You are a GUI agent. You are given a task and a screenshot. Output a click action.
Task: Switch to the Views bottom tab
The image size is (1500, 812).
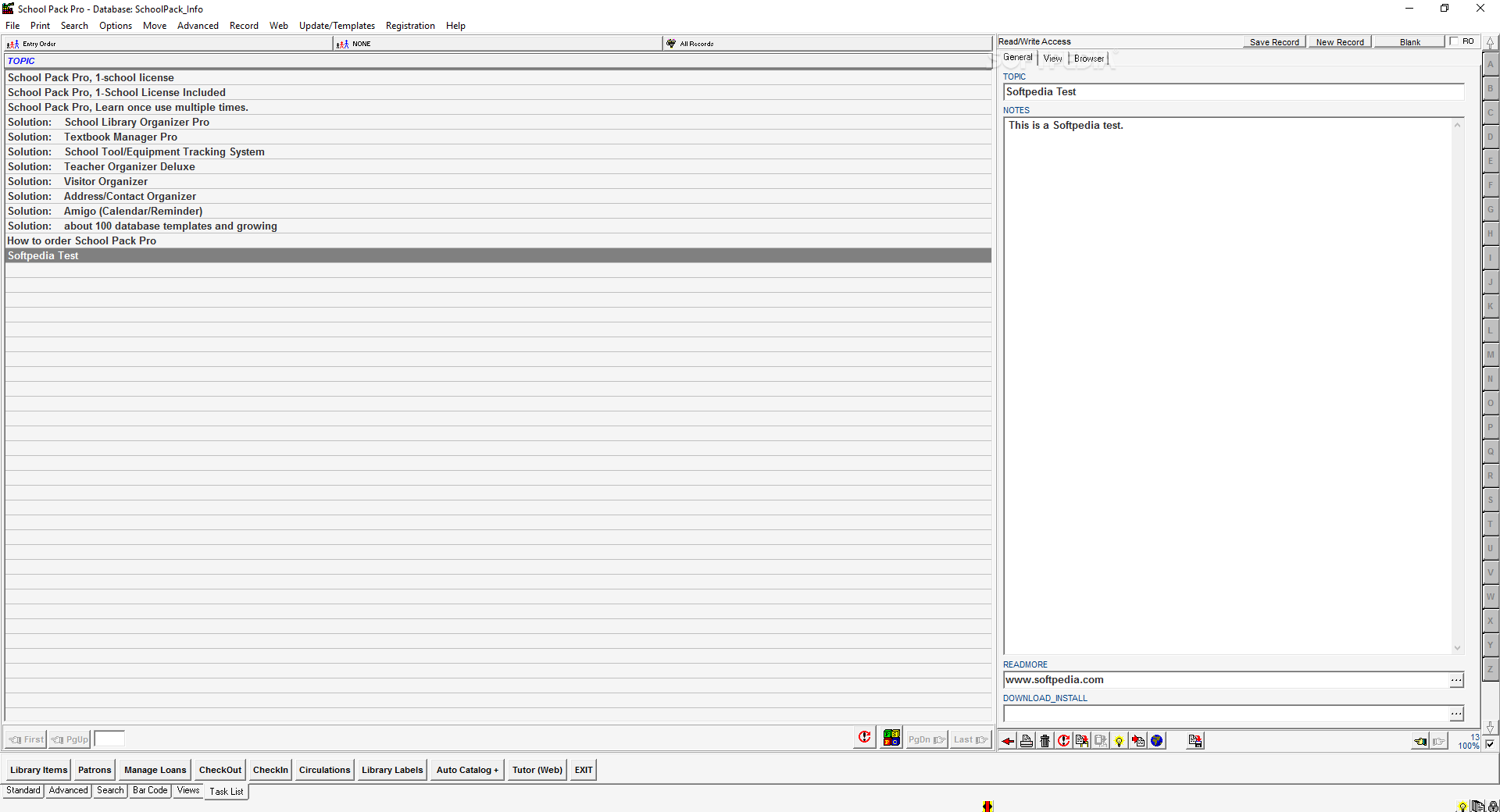tap(187, 790)
